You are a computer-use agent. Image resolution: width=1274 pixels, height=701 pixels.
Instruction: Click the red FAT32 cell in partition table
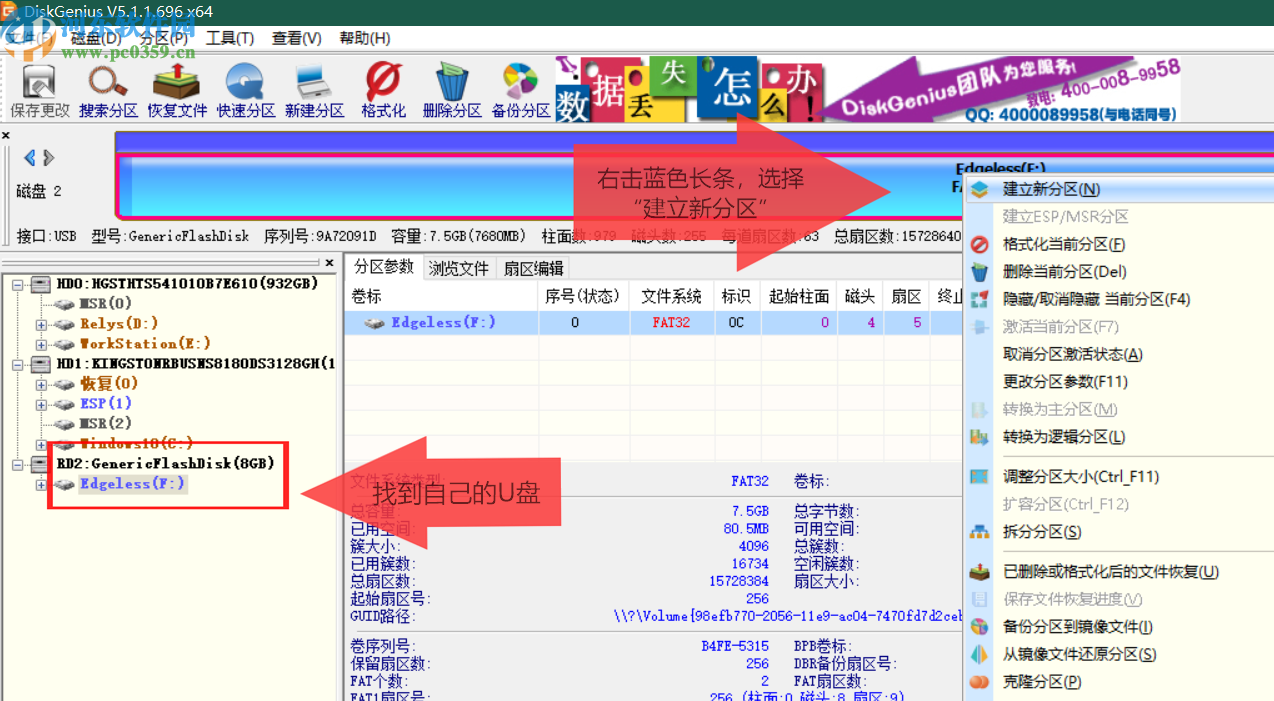[x=671, y=323]
